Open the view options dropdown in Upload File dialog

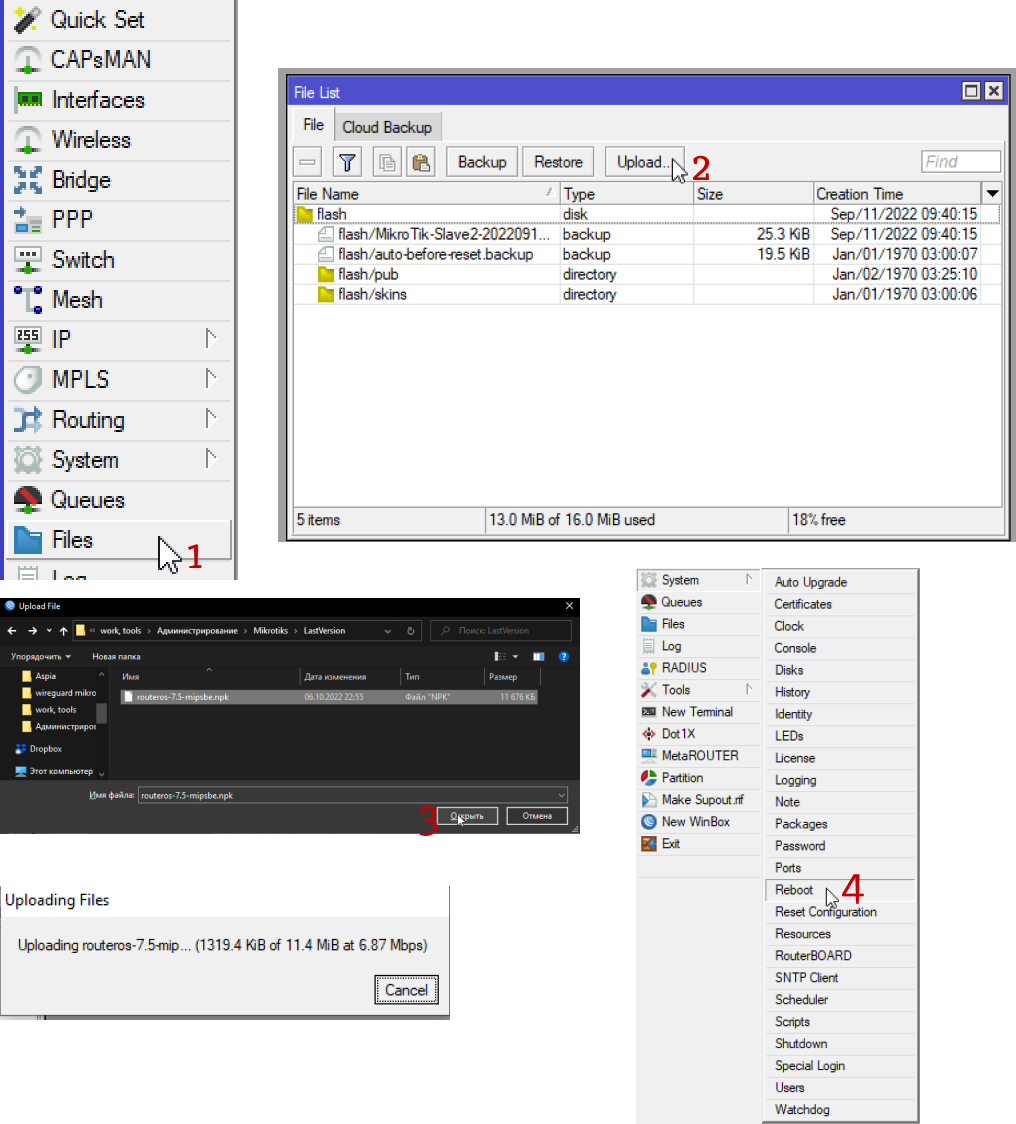(x=515, y=657)
